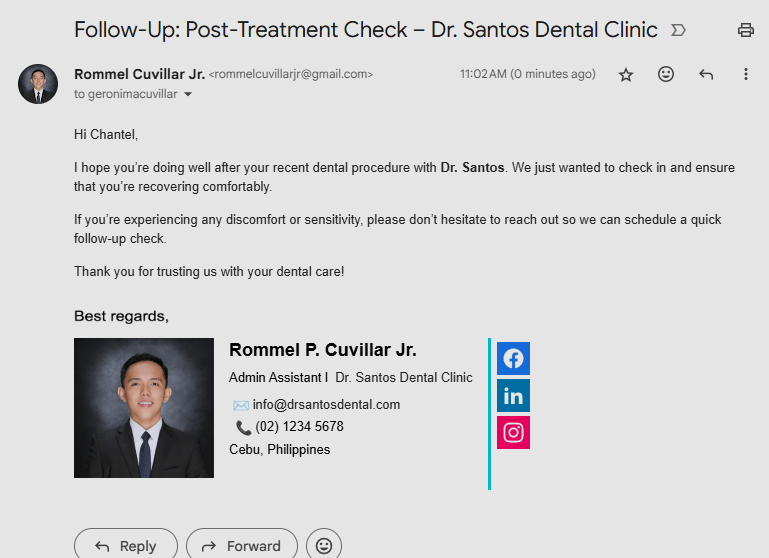Click the envelope icon in signature

click(241, 406)
